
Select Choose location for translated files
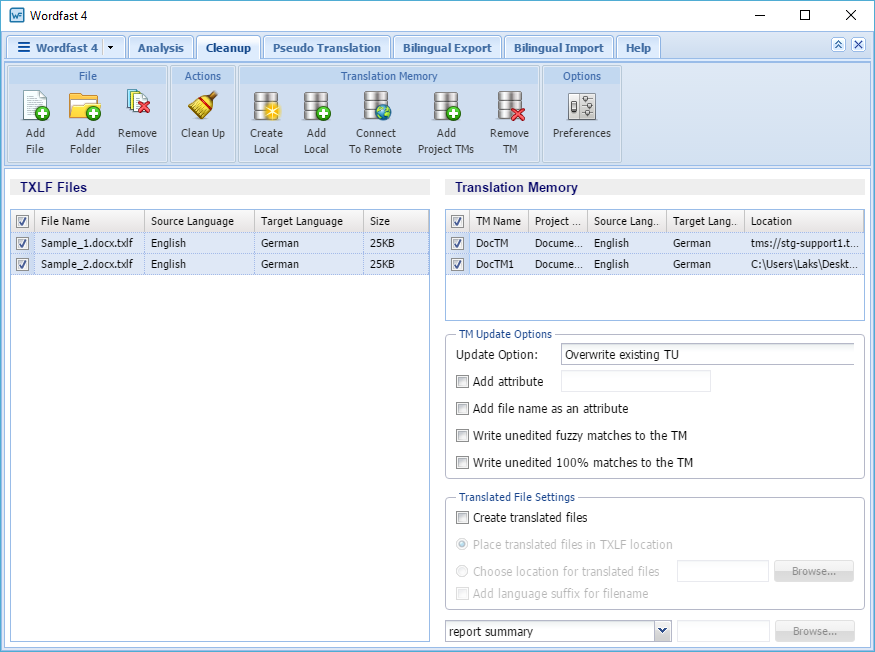462,571
